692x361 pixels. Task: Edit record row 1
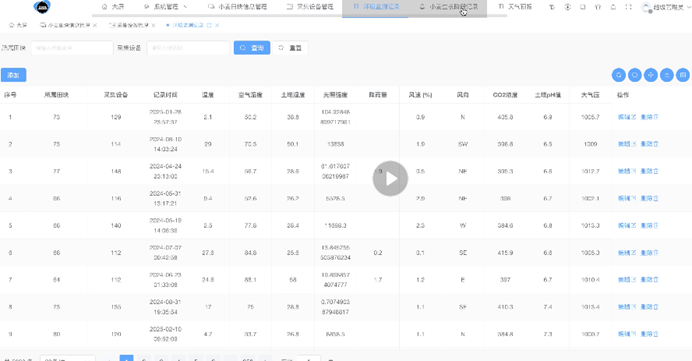pos(627,117)
